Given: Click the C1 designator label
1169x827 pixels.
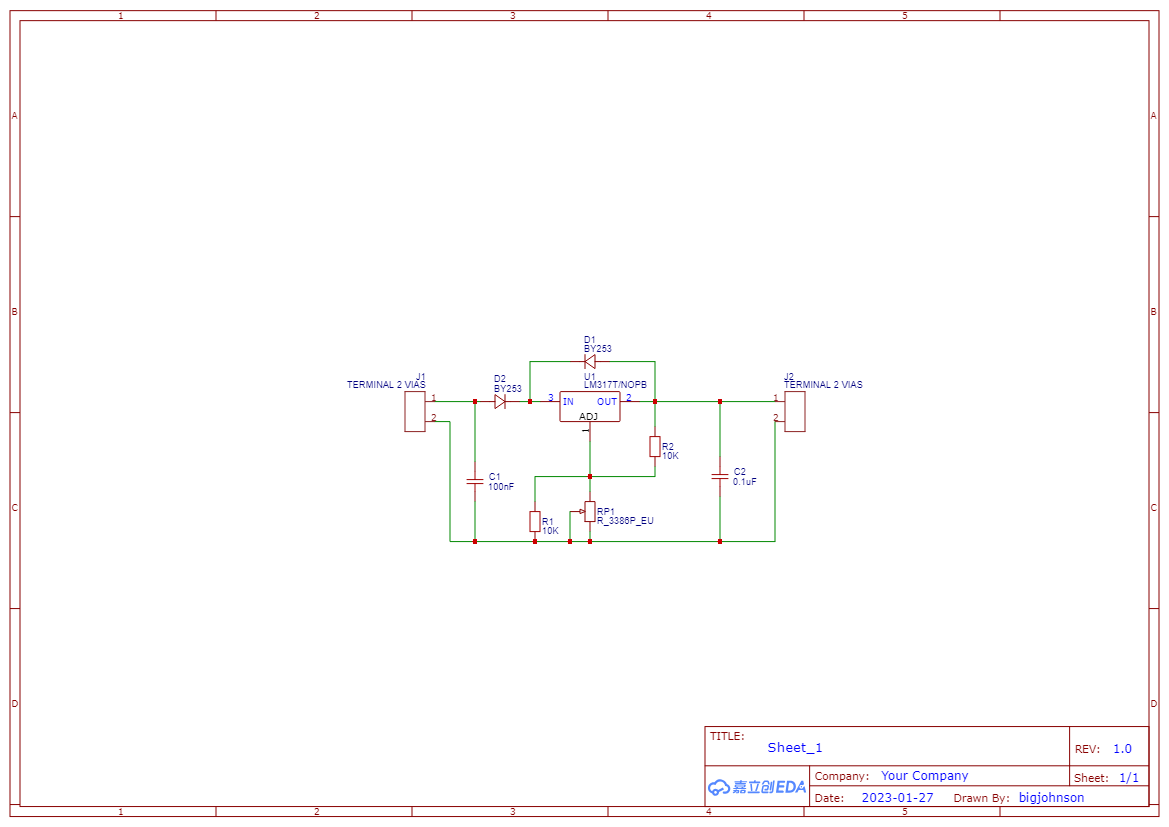Looking at the screenshot, I should 494,477.
